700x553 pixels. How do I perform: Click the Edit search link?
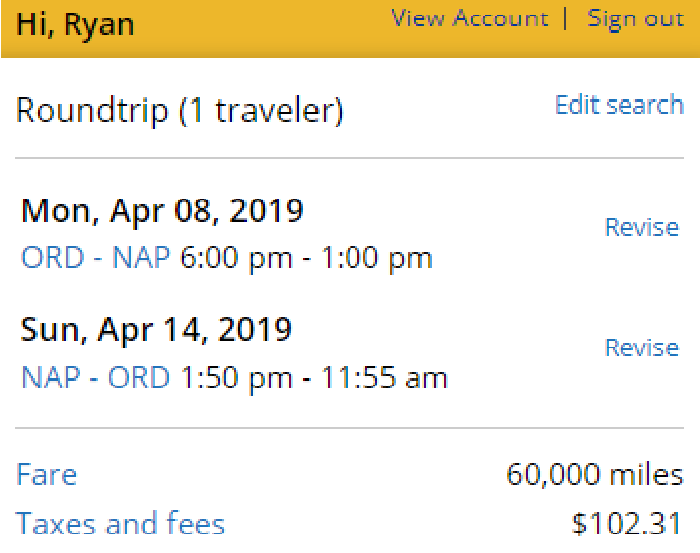(619, 105)
